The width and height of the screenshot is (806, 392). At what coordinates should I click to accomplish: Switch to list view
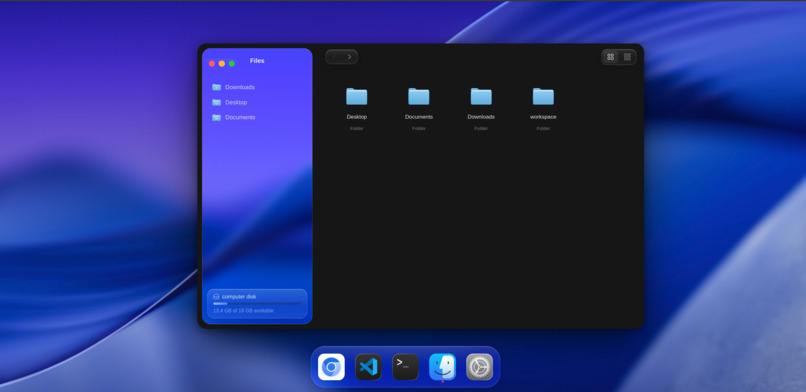pos(627,57)
